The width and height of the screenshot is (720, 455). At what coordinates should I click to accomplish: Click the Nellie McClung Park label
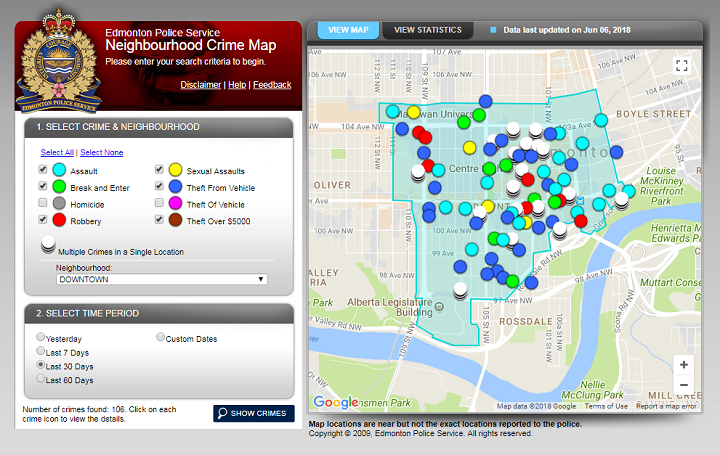(592, 390)
